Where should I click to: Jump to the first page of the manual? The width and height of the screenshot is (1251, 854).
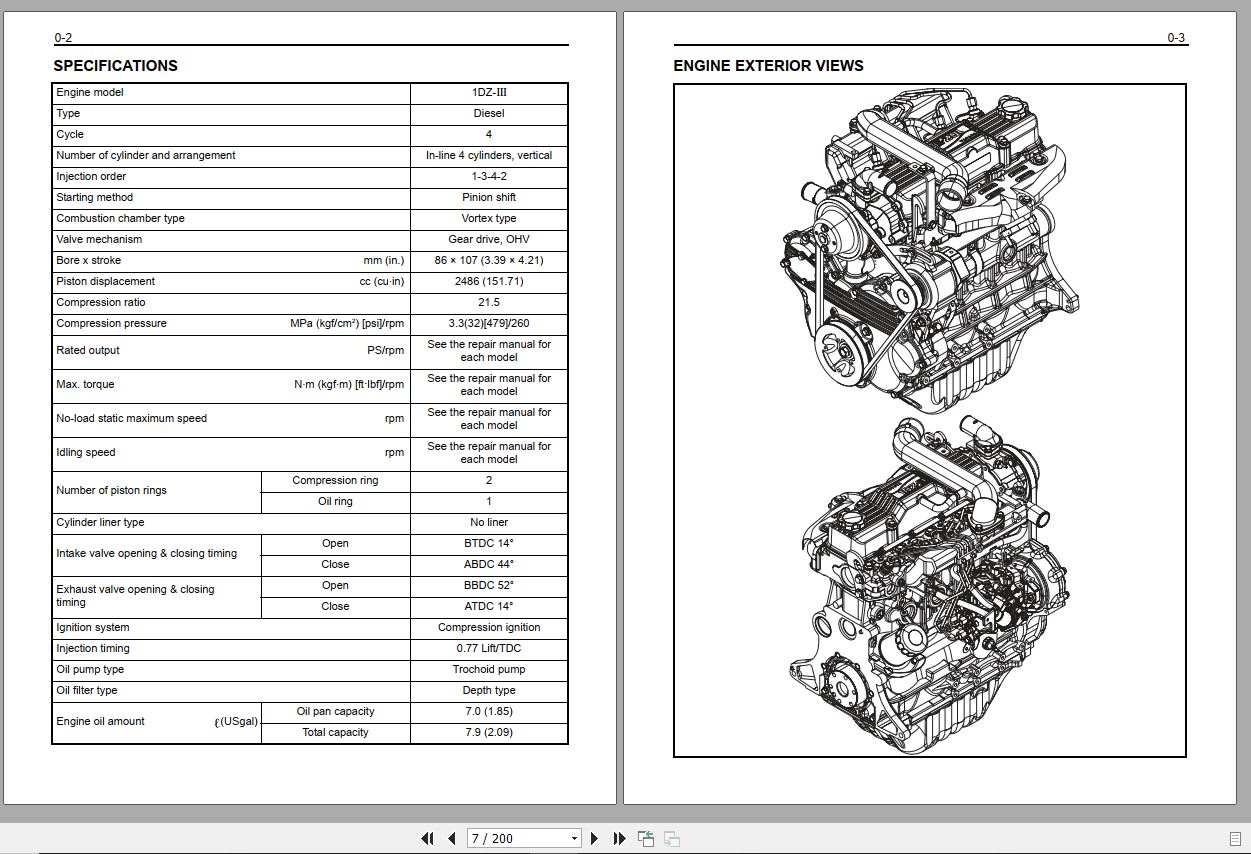tap(426, 838)
